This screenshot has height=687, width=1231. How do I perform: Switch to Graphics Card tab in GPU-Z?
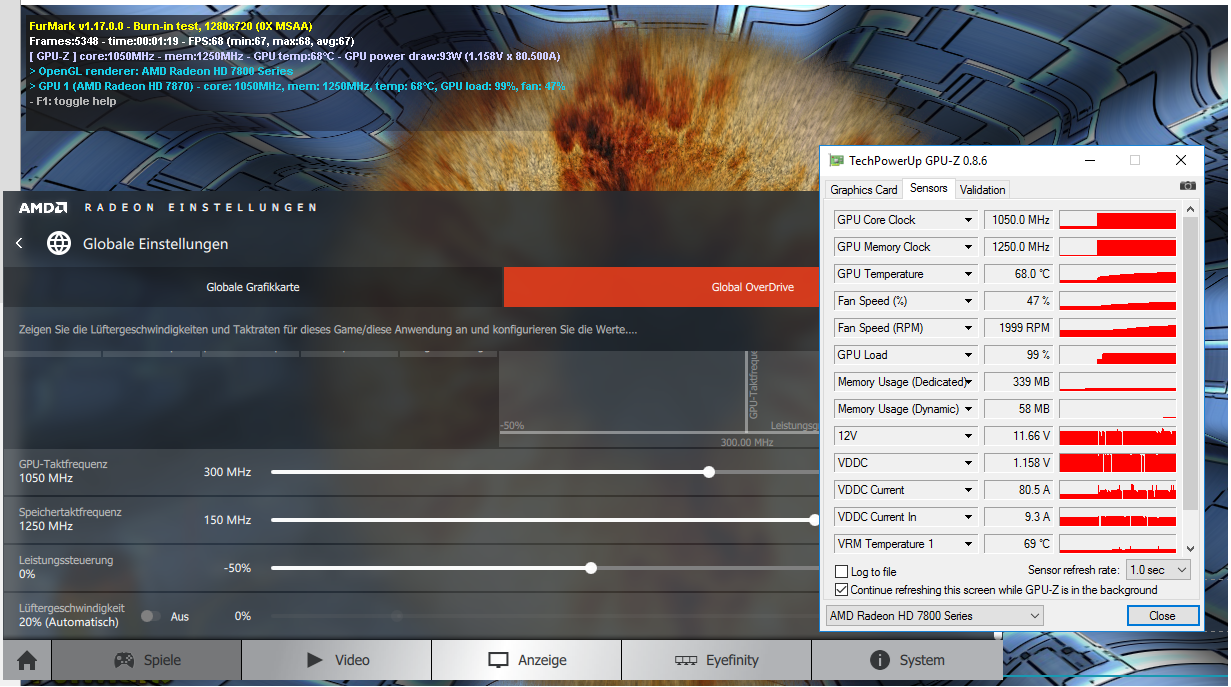[864, 190]
